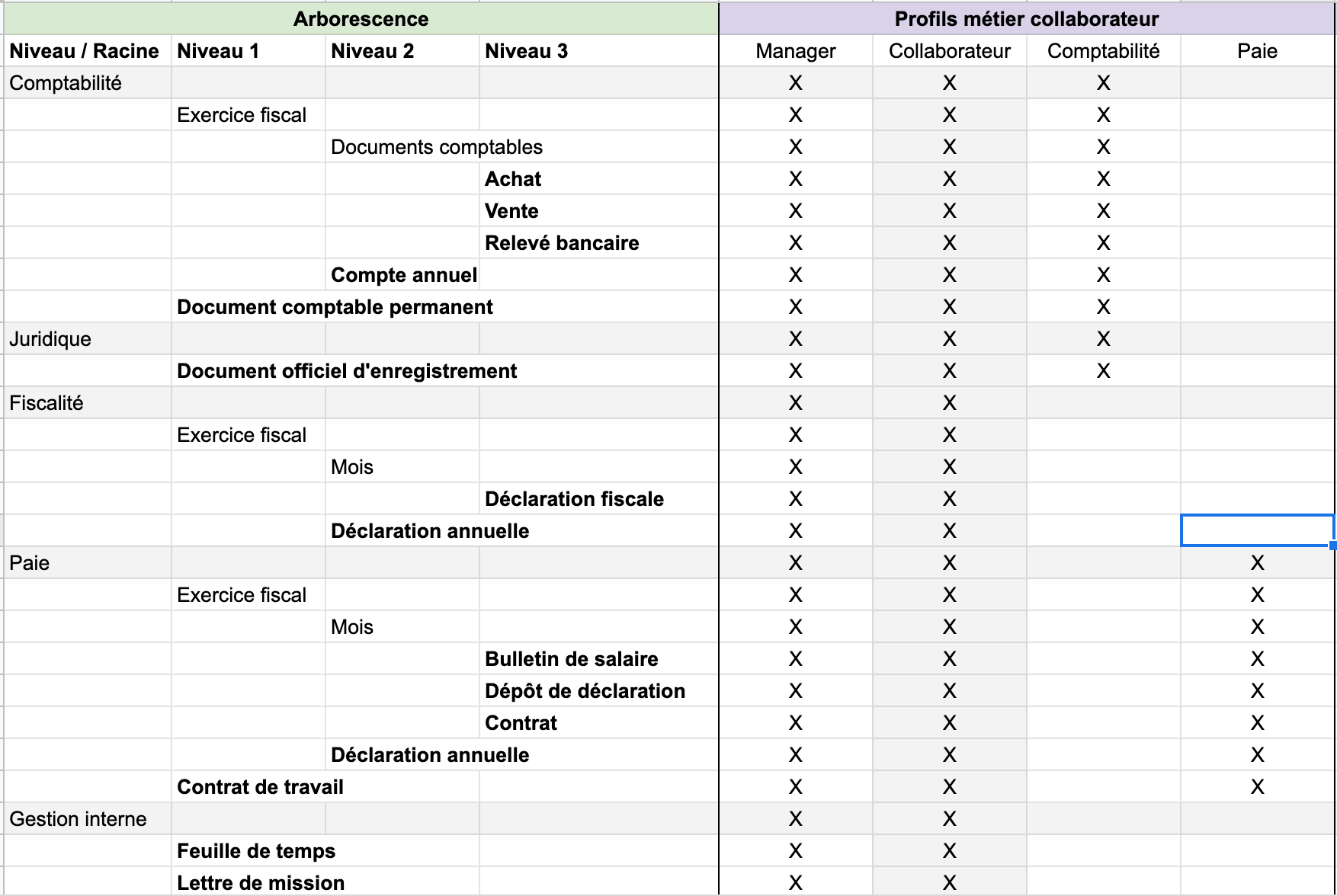Click the Manager column header cell
Screen dimensions: 1337x896
tap(795, 51)
